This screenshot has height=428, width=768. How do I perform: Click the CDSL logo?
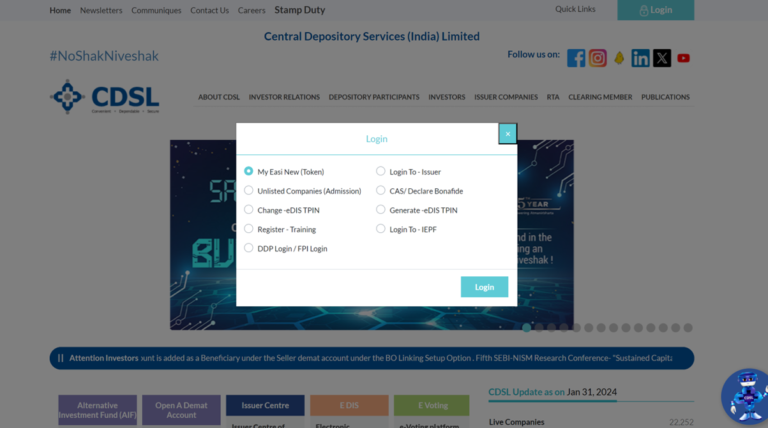(x=105, y=97)
